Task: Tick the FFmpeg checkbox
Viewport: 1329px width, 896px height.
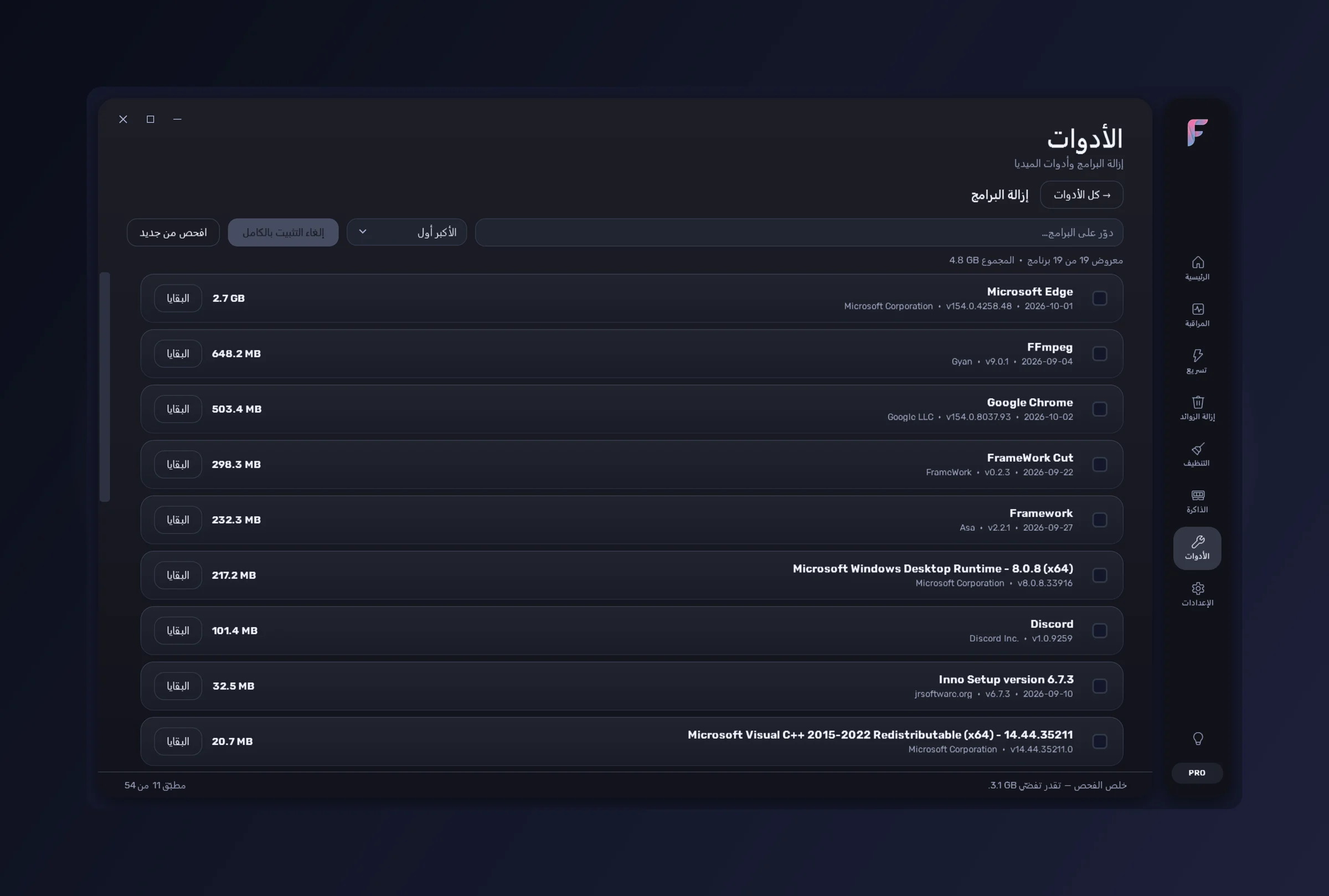Action: (x=1100, y=354)
